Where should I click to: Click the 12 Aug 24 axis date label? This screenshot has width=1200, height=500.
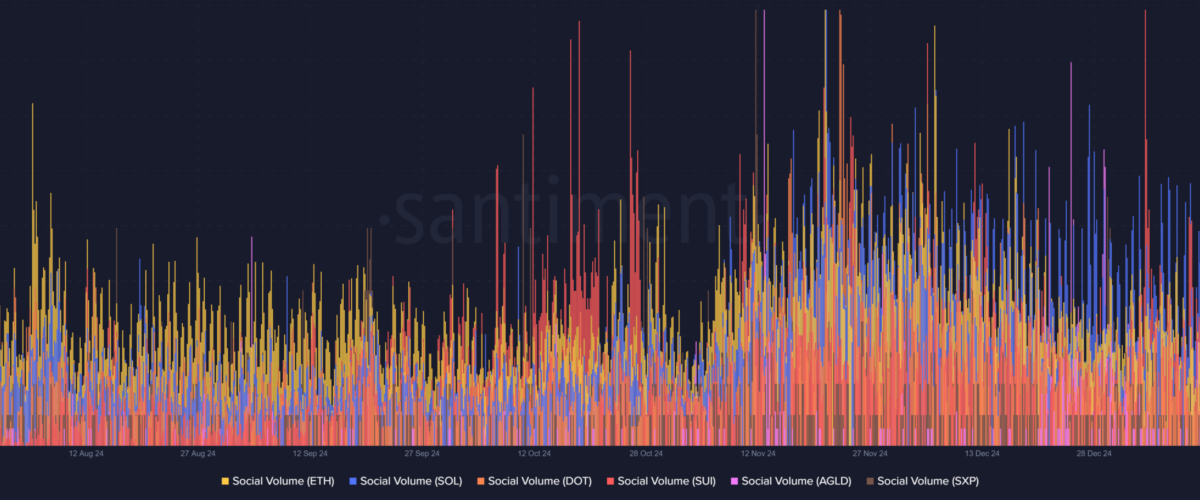tap(86, 453)
